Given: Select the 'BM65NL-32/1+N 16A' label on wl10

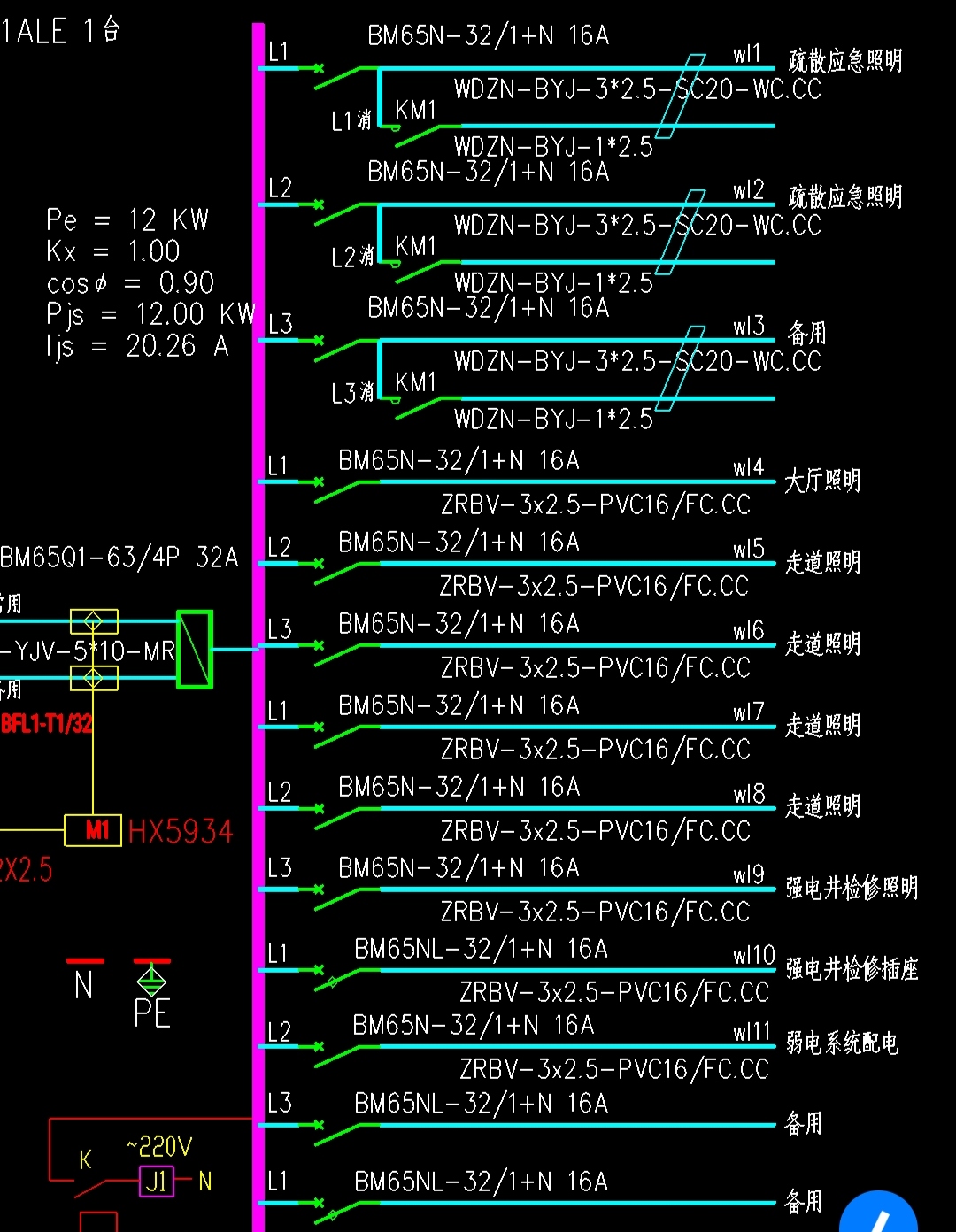Looking at the screenshot, I should (482, 950).
